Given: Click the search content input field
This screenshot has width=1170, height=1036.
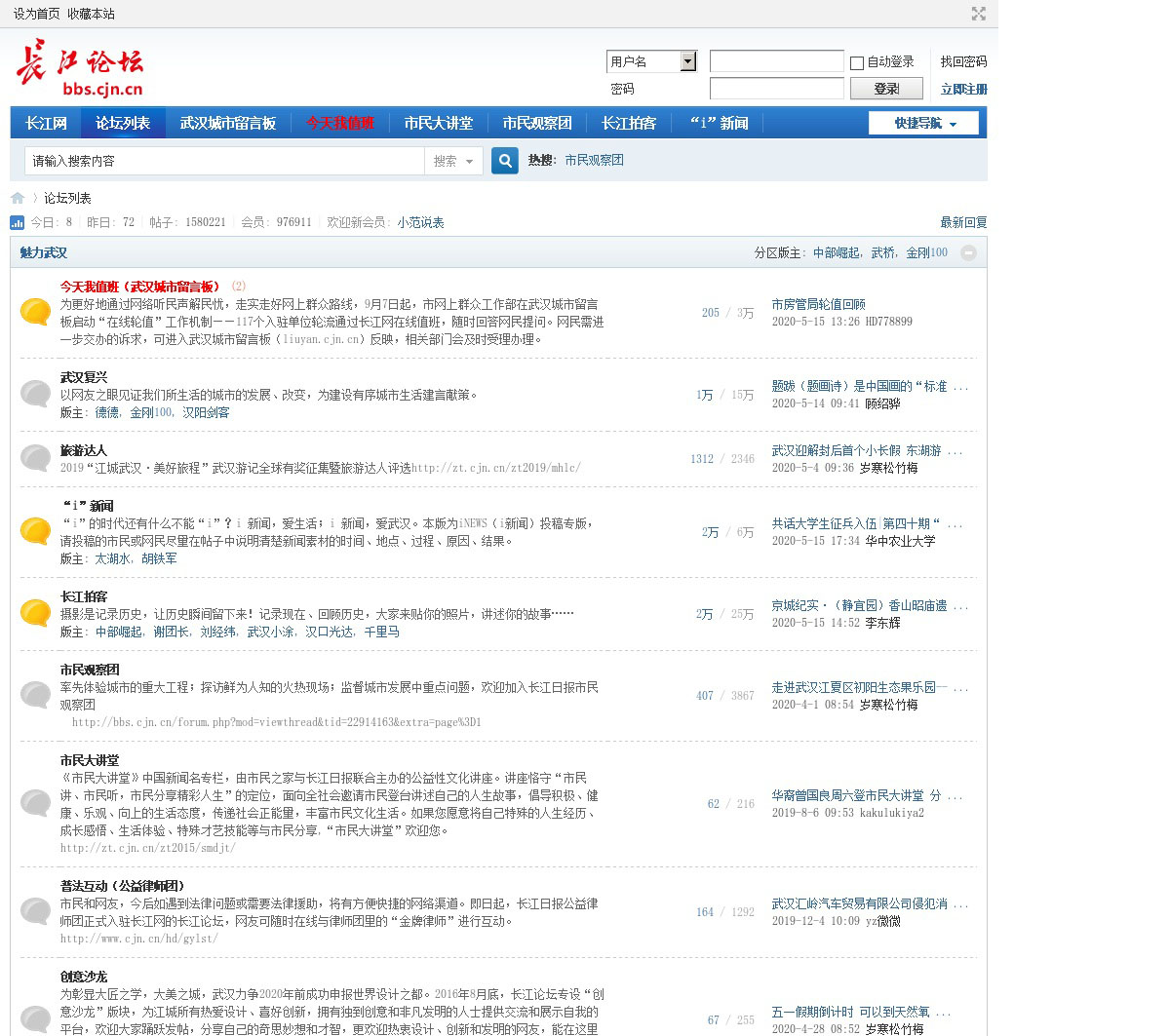Looking at the screenshot, I should click(x=224, y=161).
